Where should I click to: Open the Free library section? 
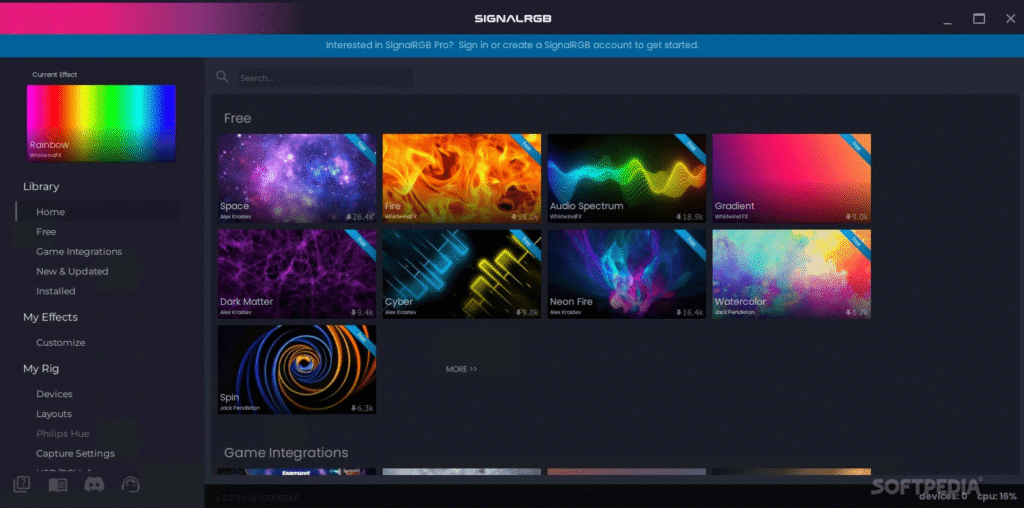click(x=46, y=232)
